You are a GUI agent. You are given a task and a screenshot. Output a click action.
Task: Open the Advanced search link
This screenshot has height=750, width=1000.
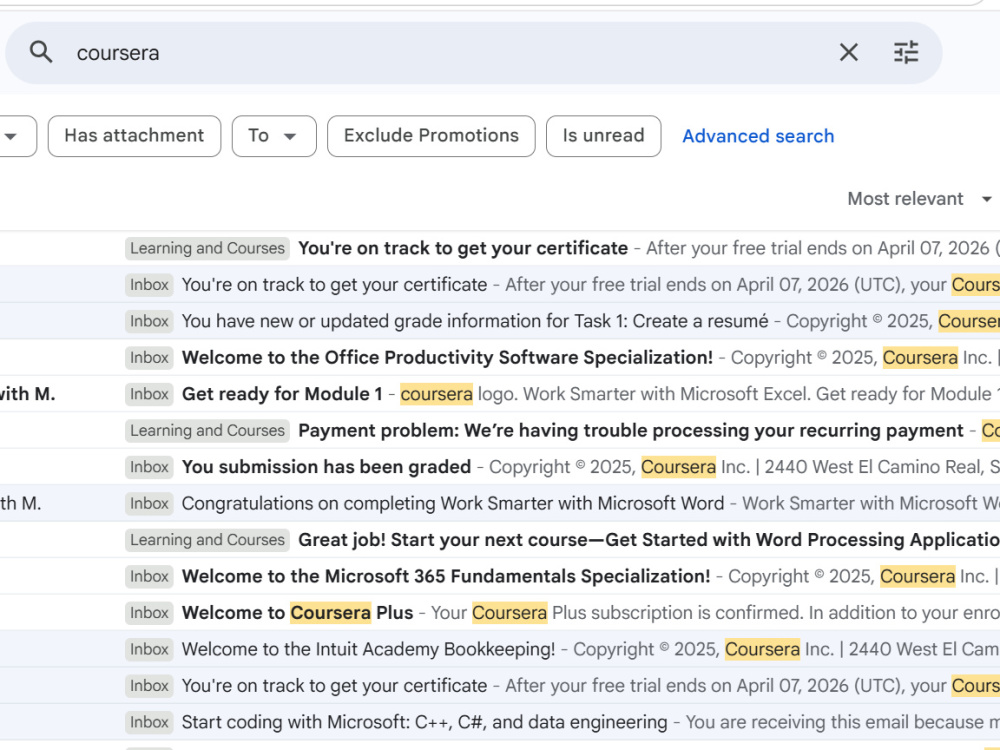[x=758, y=136]
